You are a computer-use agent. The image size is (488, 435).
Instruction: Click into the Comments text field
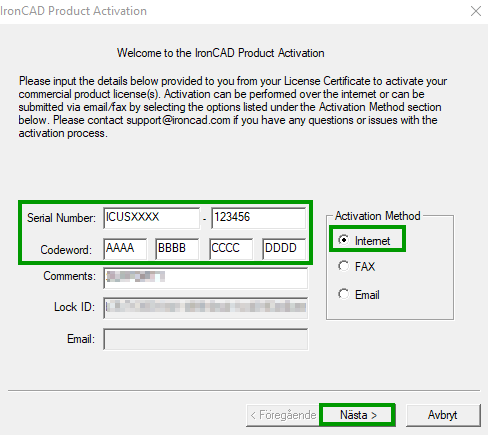tap(206, 278)
